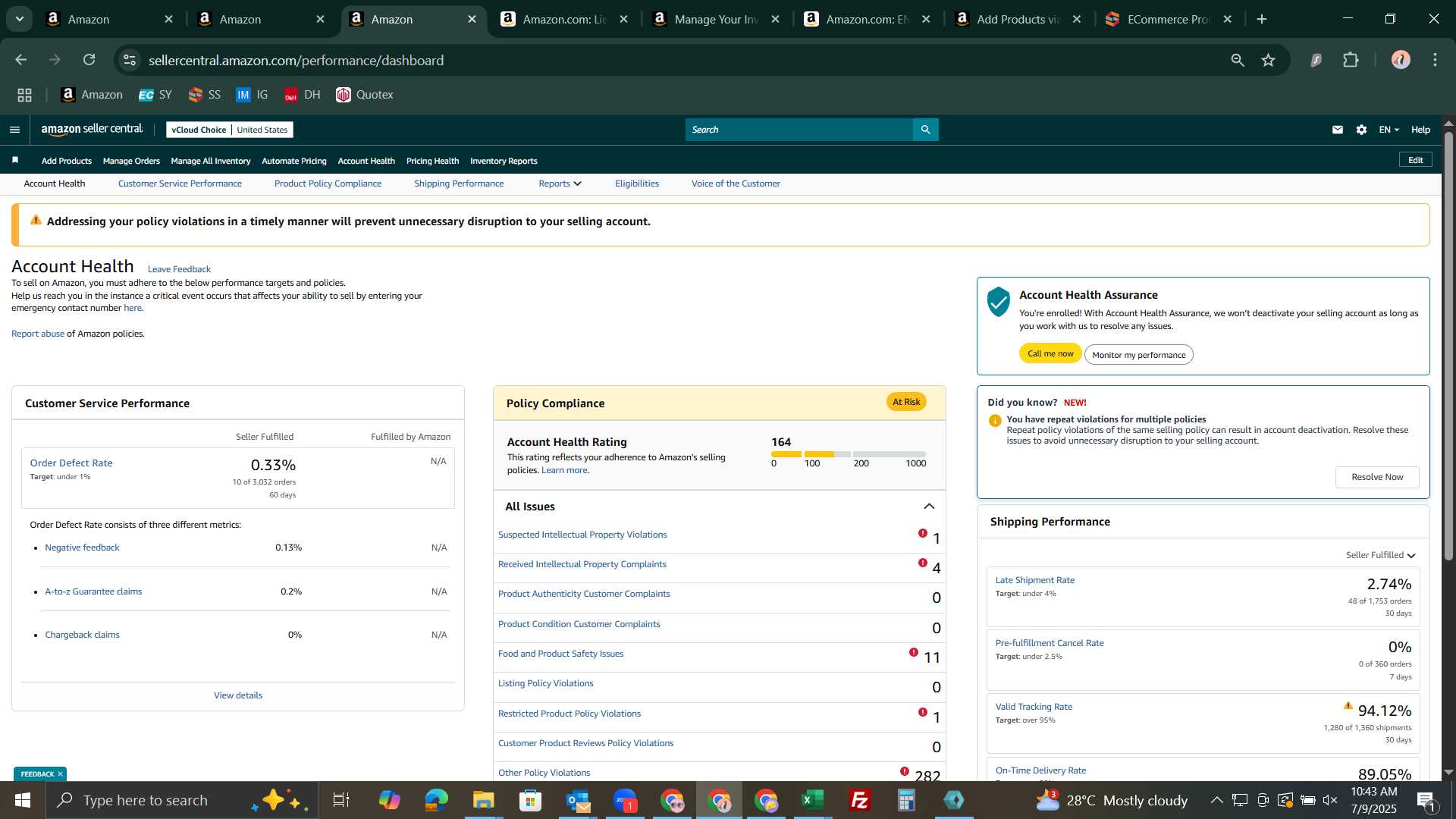1456x819 pixels.
Task: Click the Chrome zoom magnifier icon in address bar
Action: coord(1238,60)
